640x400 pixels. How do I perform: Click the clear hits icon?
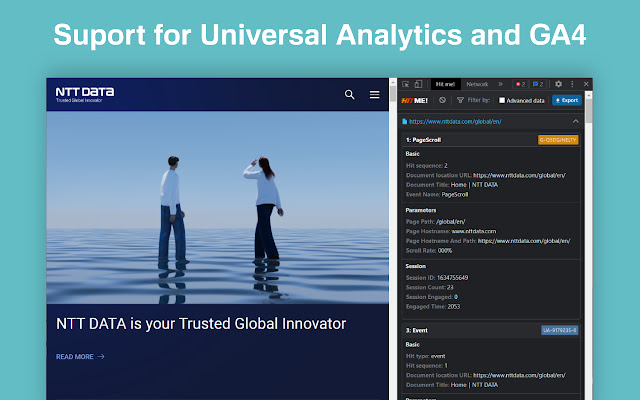click(442, 100)
